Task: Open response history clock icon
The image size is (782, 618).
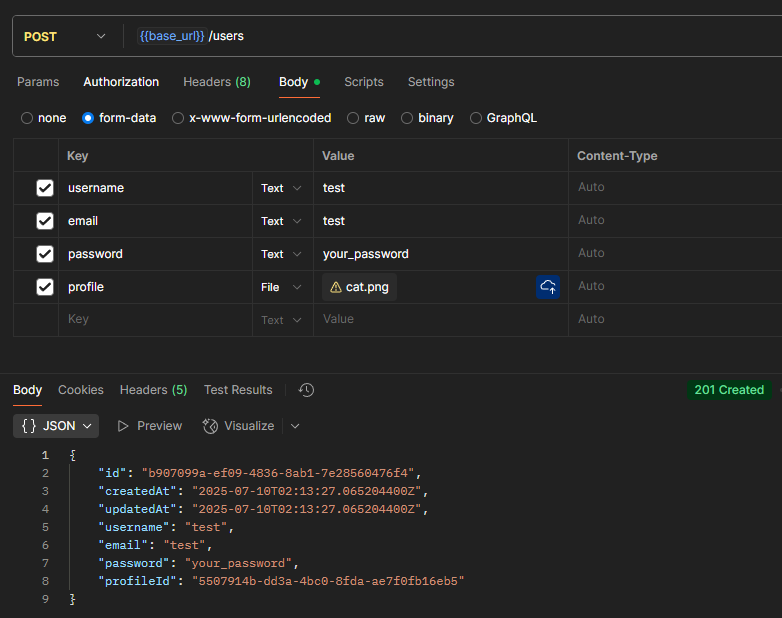Action: click(307, 390)
